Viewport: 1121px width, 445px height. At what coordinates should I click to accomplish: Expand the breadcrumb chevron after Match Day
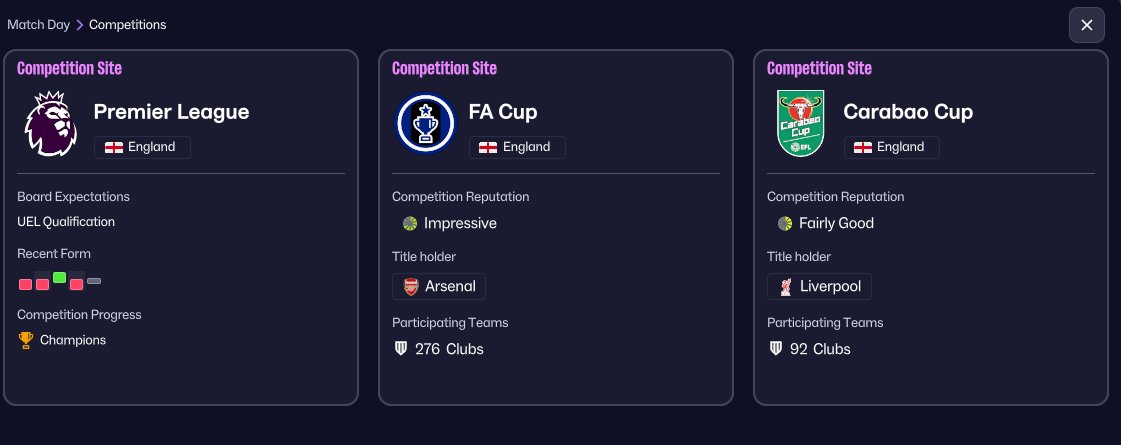(x=79, y=24)
